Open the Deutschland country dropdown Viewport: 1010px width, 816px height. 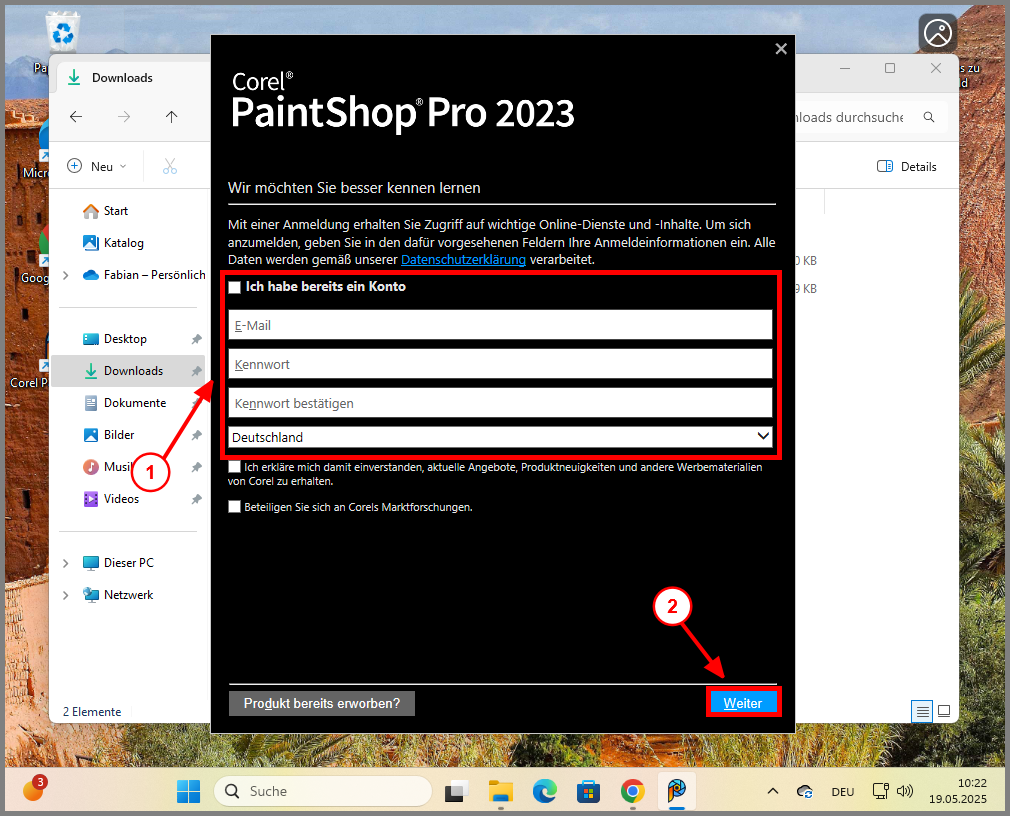(x=764, y=436)
